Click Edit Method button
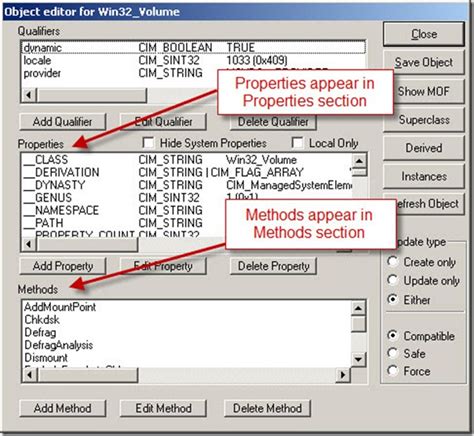Image resolution: width=474 pixels, height=436 pixels. (x=163, y=408)
